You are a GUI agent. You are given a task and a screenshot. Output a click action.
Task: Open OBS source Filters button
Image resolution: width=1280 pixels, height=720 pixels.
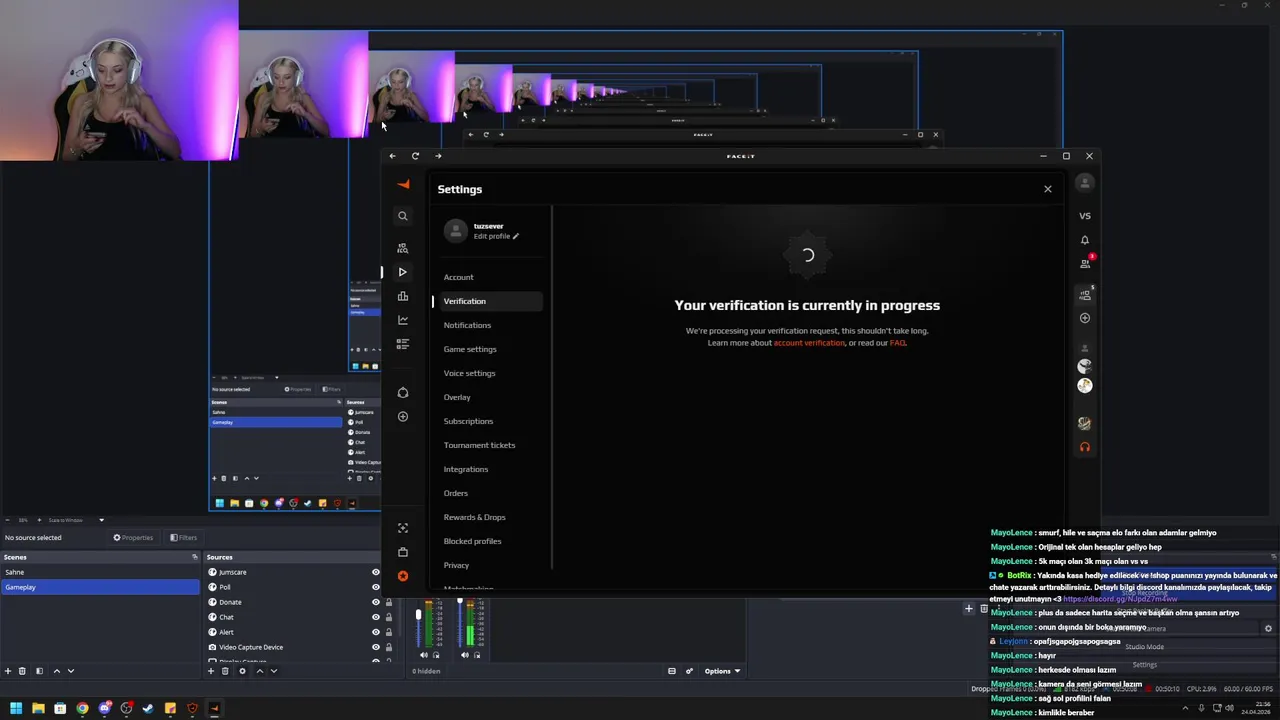pyautogui.click(x=183, y=537)
